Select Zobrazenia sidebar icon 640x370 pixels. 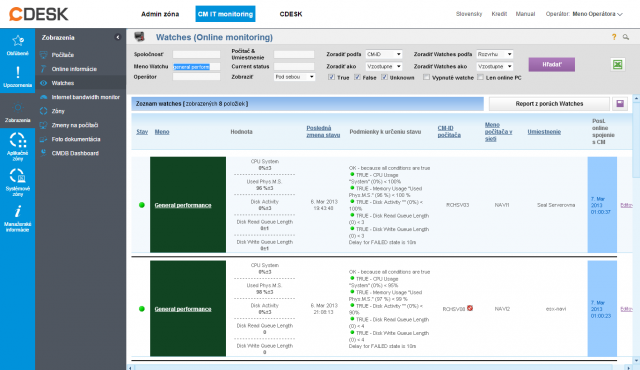click(18, 108)
